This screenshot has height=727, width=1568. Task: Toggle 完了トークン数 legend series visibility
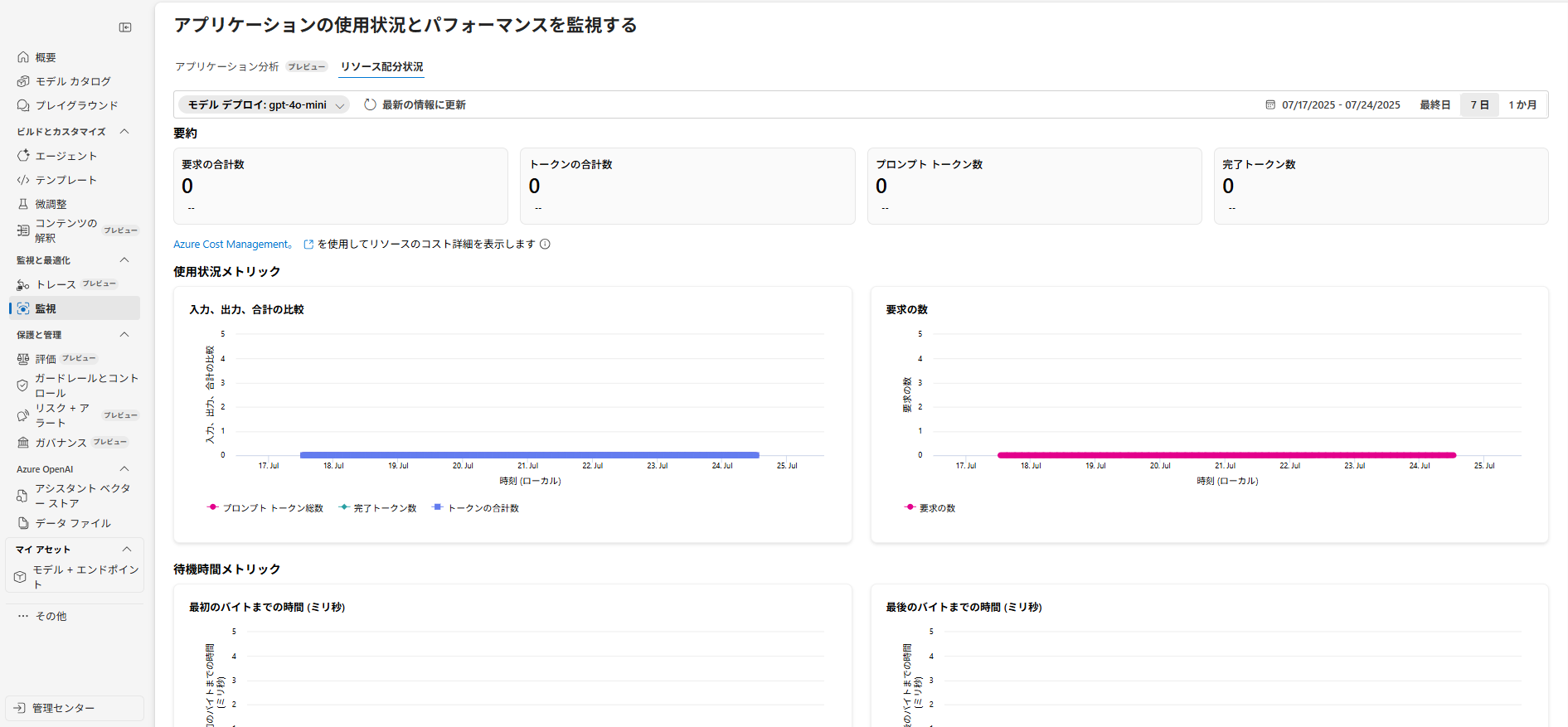tap(377, 508)
